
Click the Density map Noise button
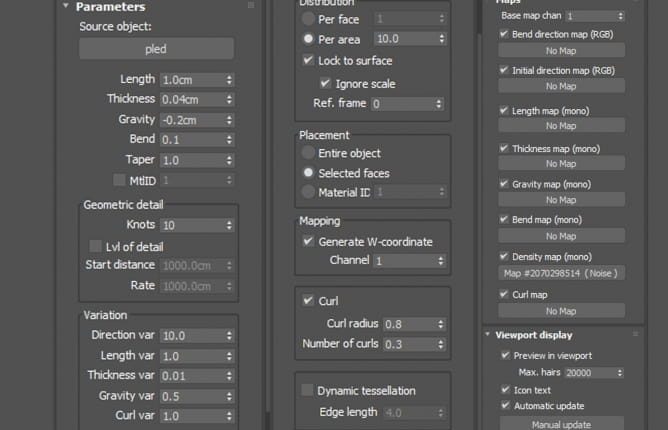(561, 273)
